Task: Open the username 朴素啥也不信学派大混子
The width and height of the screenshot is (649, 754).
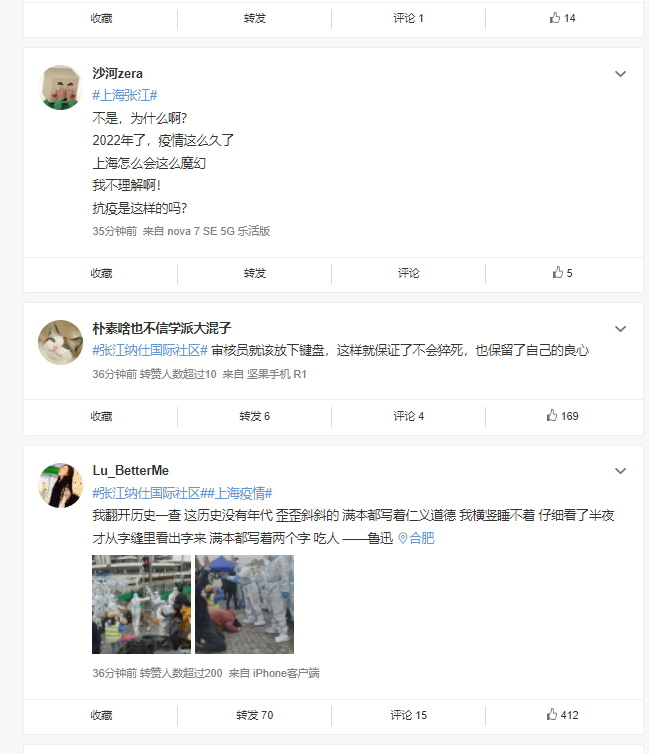Action: pyautogui.click(x=162, y=328)
